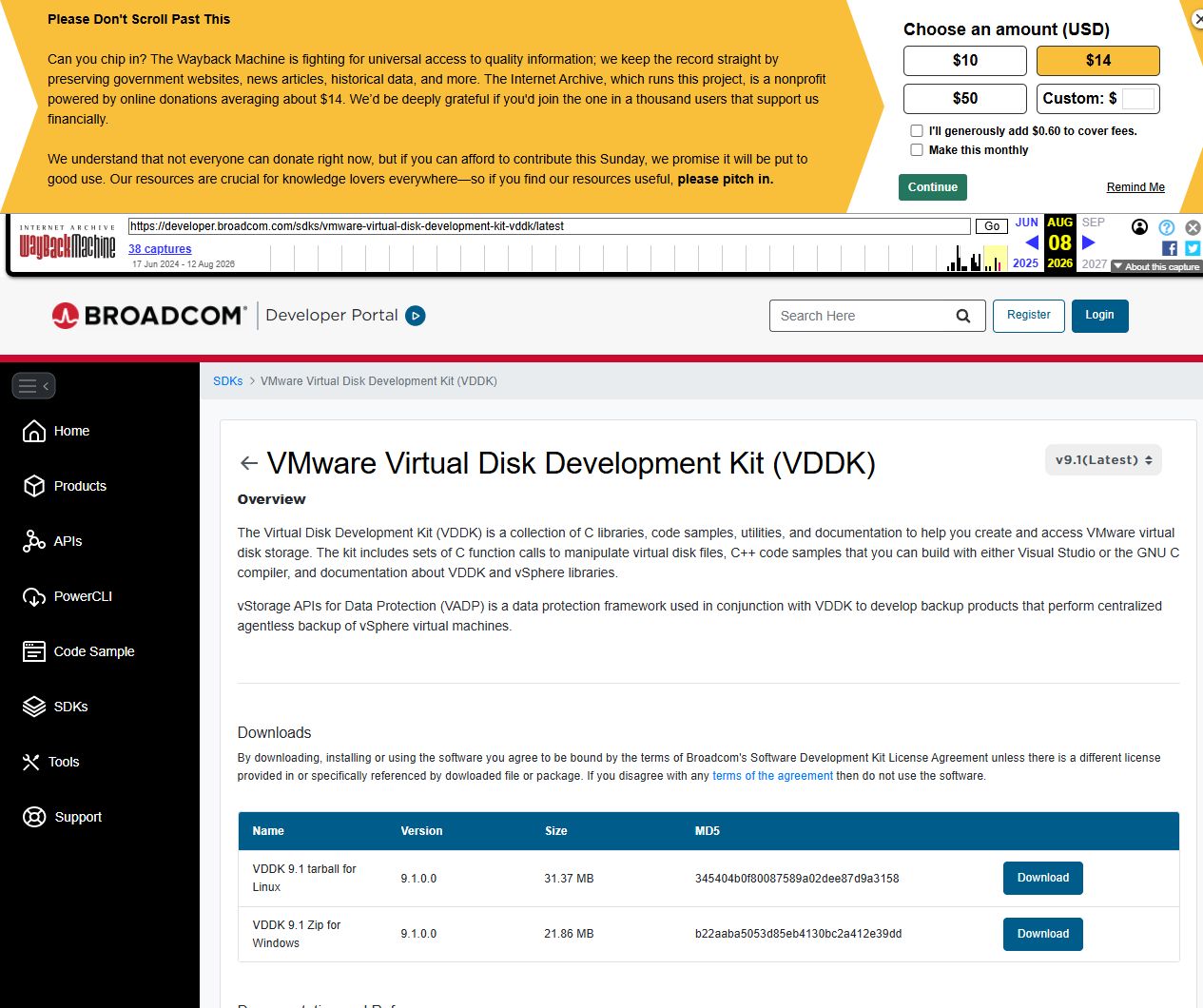This screenshot has width=1203, height=1008.
Task: Click the capture sparkline timeline
Action: [637, 258]
